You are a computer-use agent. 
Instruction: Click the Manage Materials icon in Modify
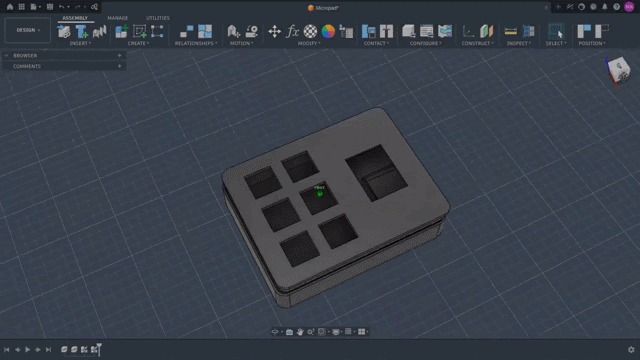tap(346, 31)
